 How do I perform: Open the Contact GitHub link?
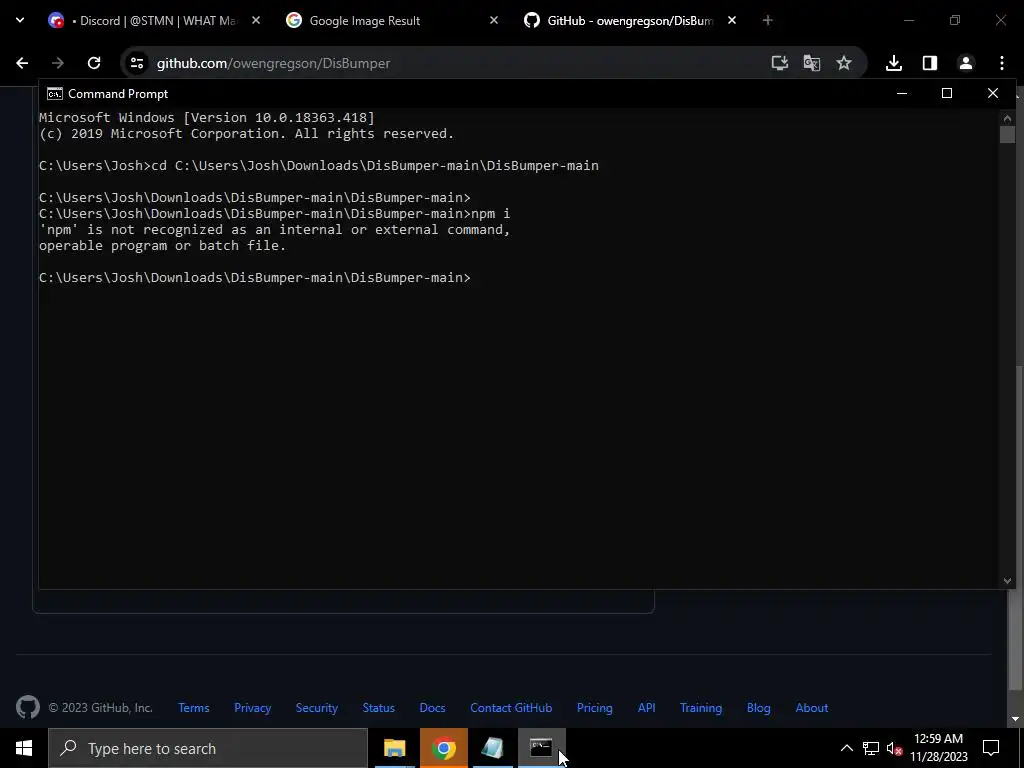[x=511, y=708]
